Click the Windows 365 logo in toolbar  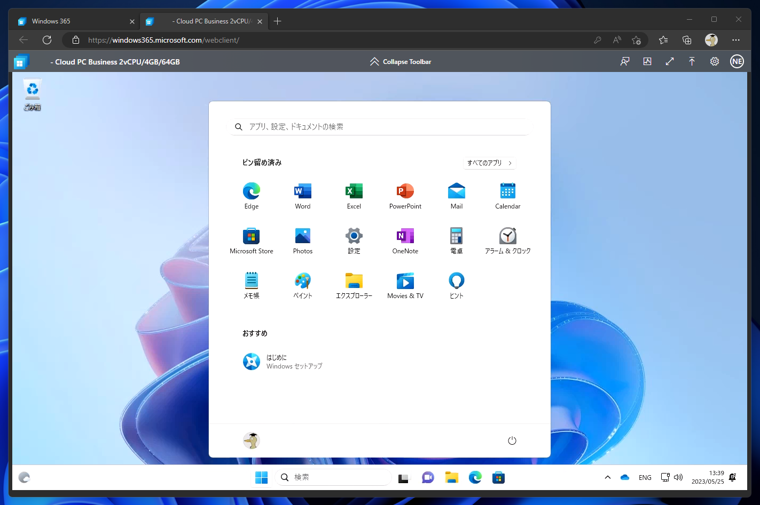coord(21,62)
